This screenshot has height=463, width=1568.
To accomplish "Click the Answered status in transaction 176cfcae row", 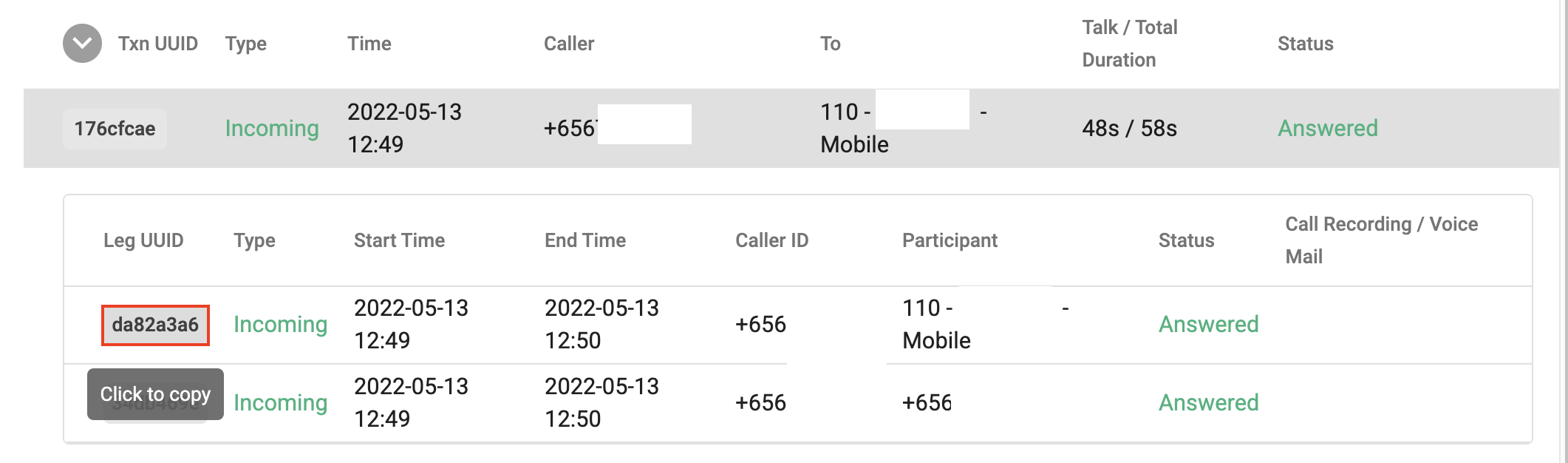I will [1328, 129].
